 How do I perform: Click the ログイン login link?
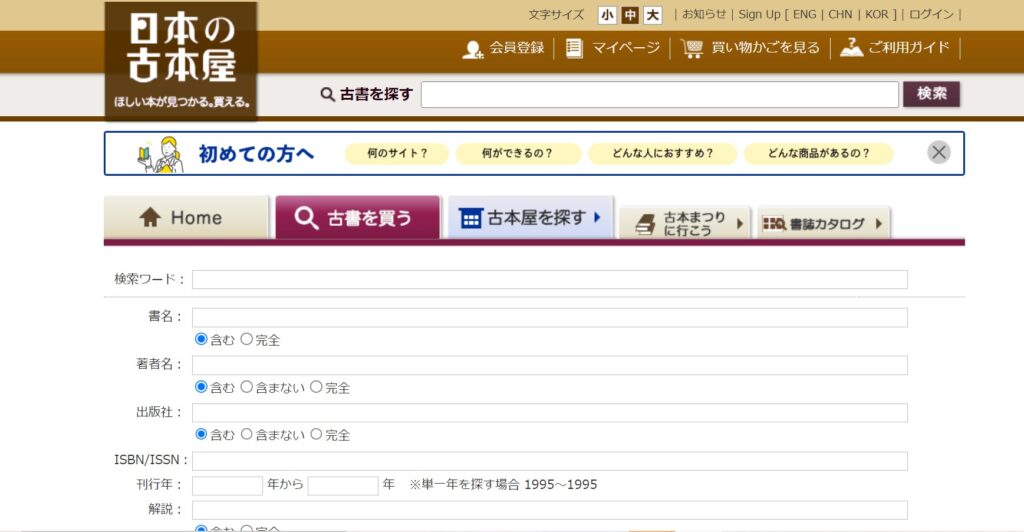click(x=930, y=15)
